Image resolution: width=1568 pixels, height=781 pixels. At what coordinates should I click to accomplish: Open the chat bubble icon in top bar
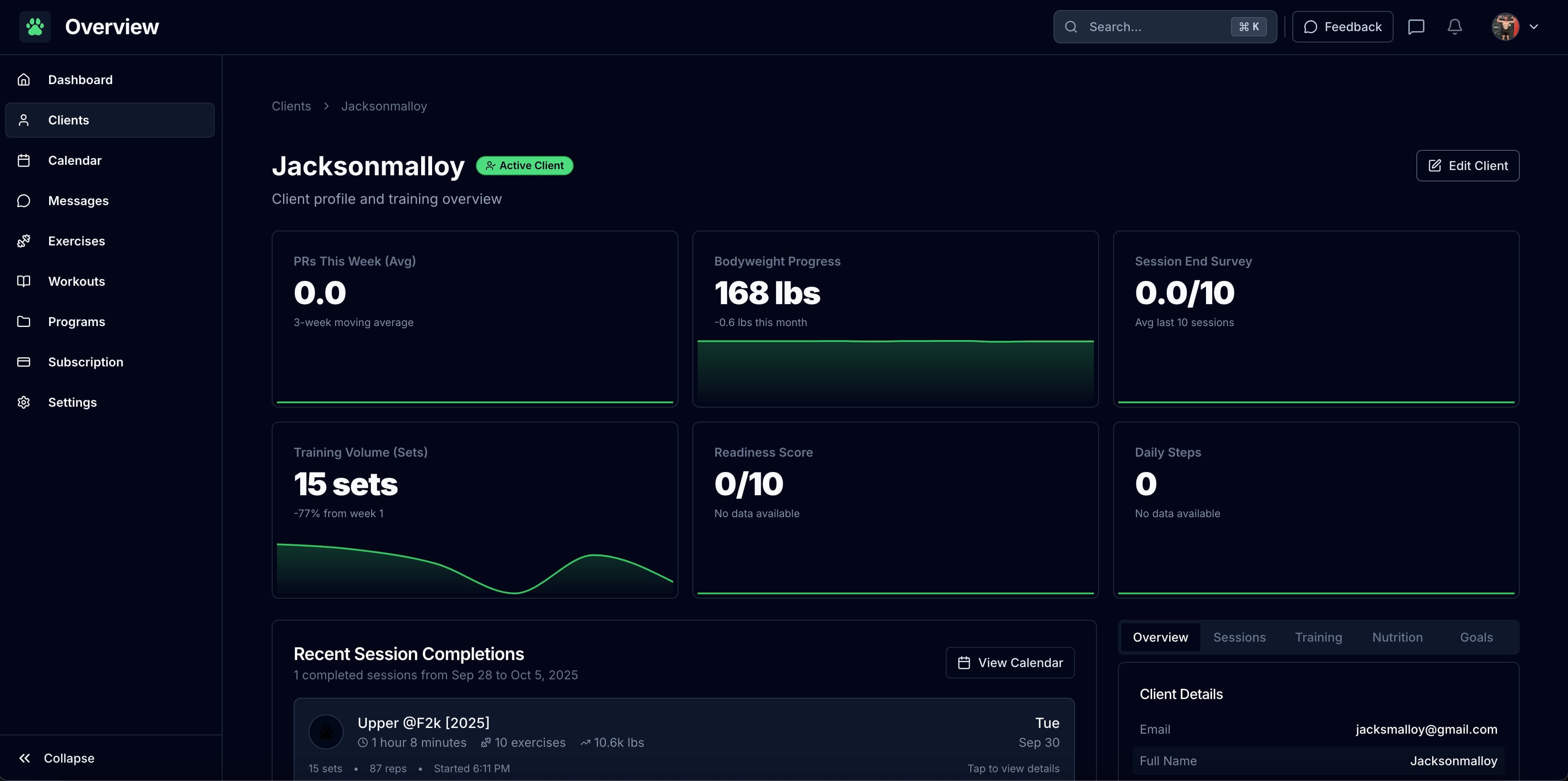click(1417, 26)
